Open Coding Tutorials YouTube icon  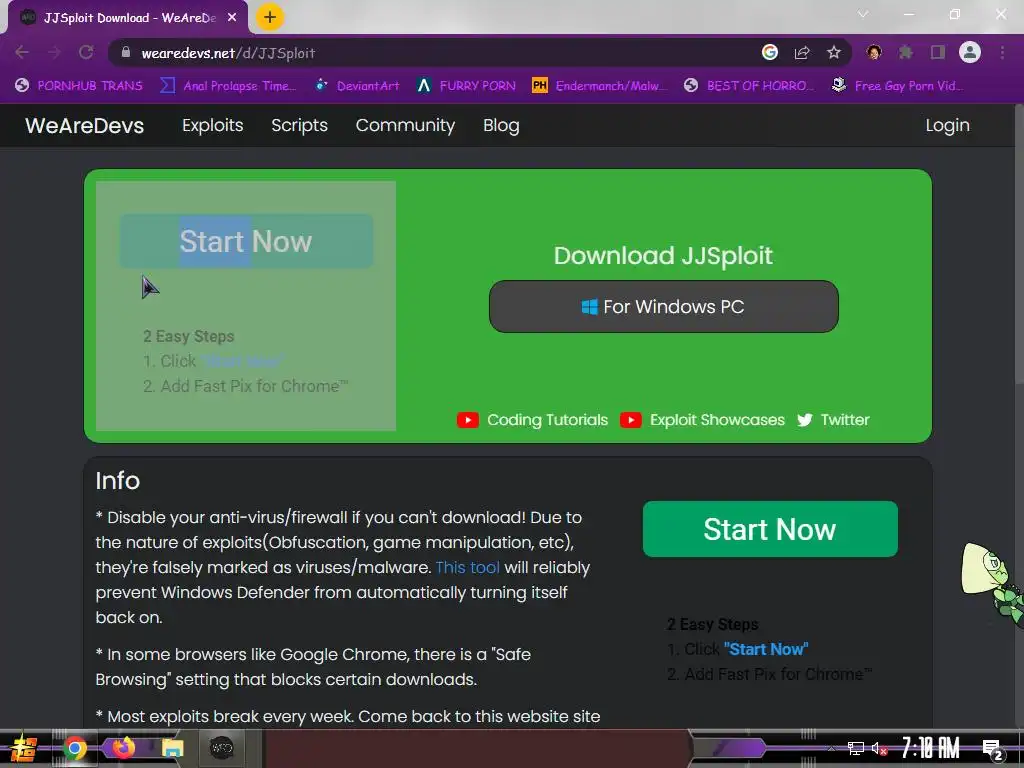click(468, 420)
